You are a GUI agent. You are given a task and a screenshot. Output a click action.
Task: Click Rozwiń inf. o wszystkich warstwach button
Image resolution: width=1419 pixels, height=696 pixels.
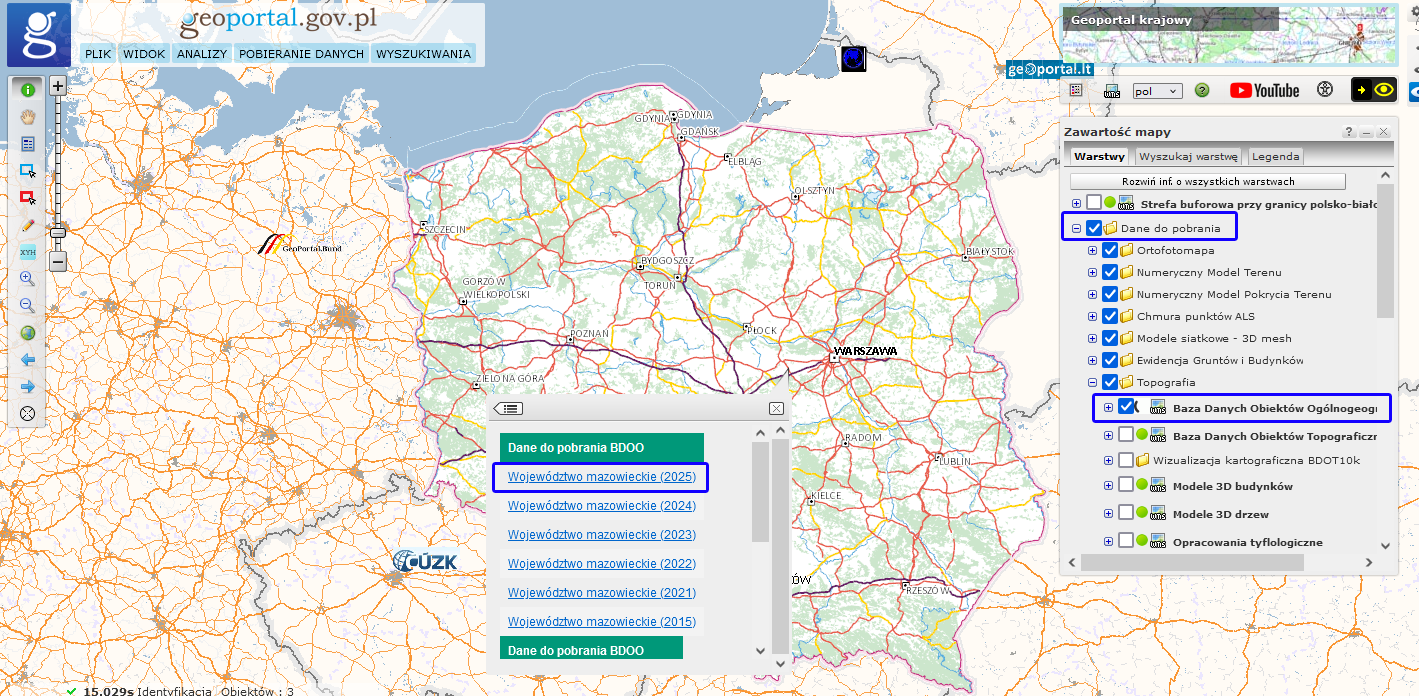(x=1207, y=182)
